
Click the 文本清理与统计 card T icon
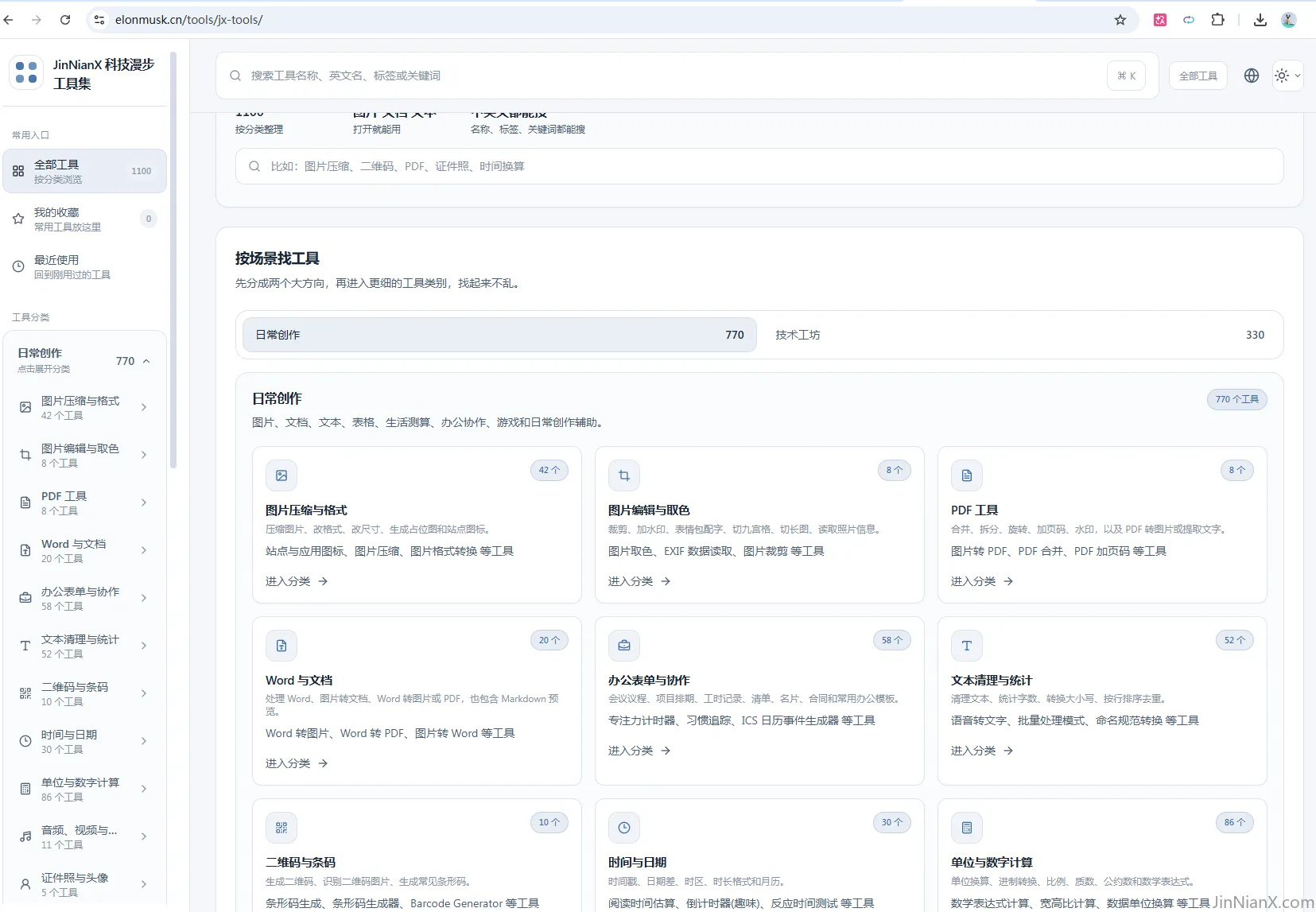click(x=967, y=646)
